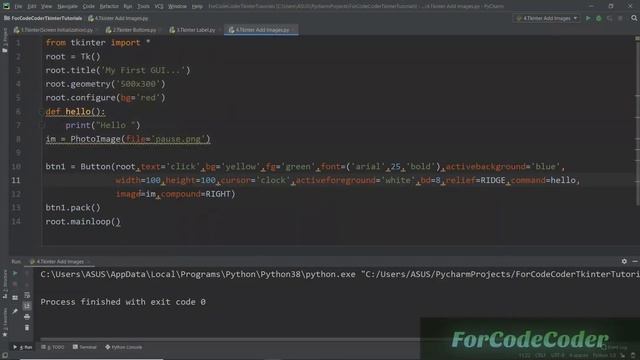This screenshot has height=360, width=640.
Task: Toggle tool window bars icon in corner
Action: (x=4, y=356)
